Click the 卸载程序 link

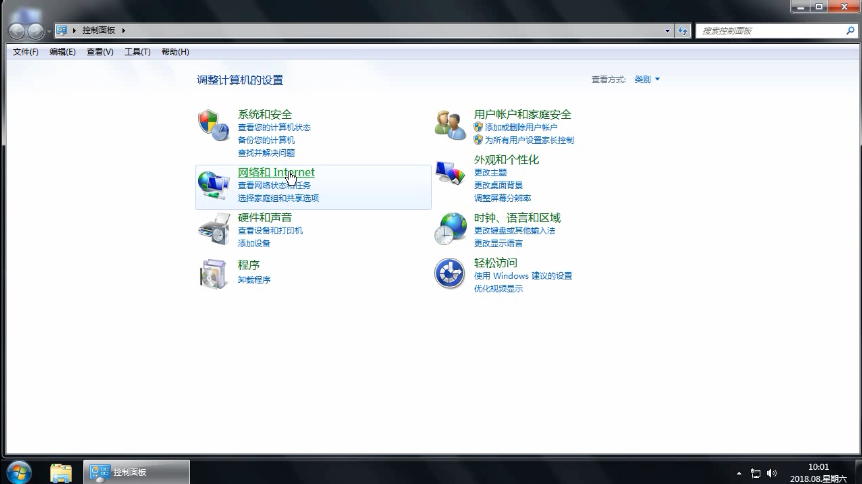(254, 279)
